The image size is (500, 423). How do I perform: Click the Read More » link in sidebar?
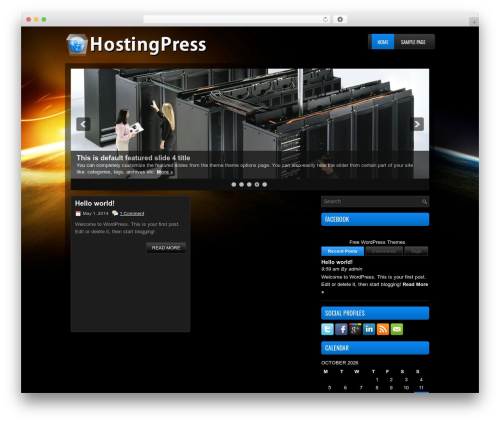[415, 284]
